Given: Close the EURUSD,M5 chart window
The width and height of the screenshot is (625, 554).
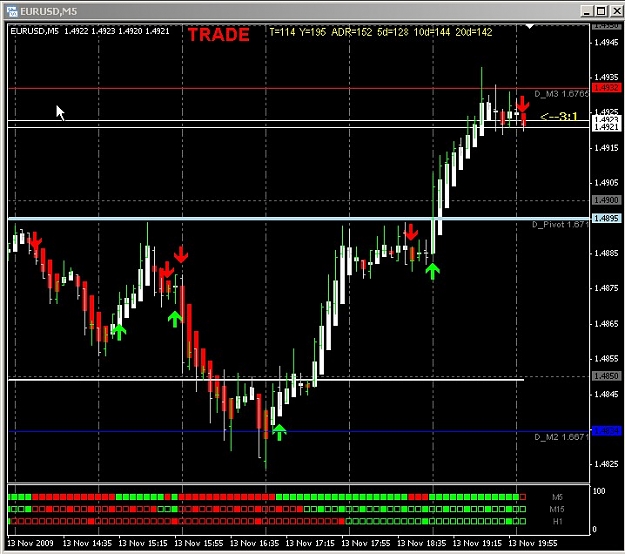Looking at the screenshot, I should pyautogui.click(x=616, y=11).
